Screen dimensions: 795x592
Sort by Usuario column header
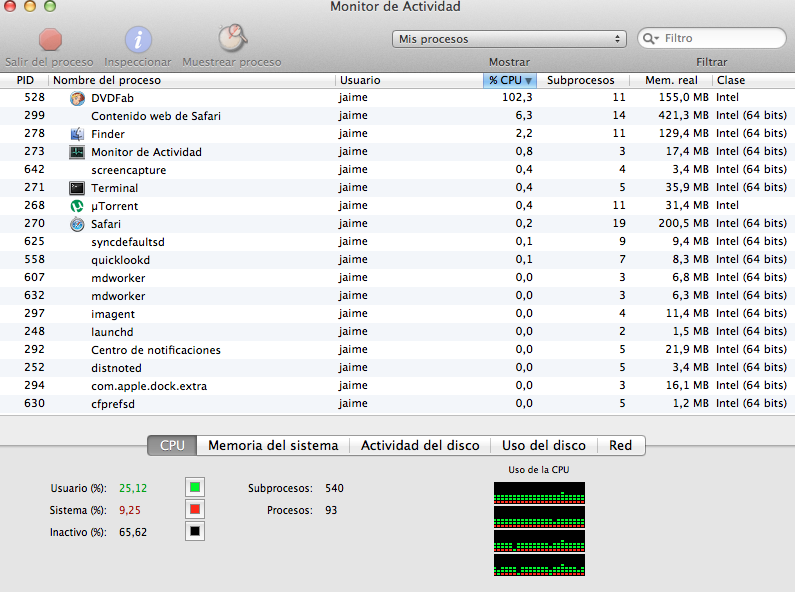(409, 80)
